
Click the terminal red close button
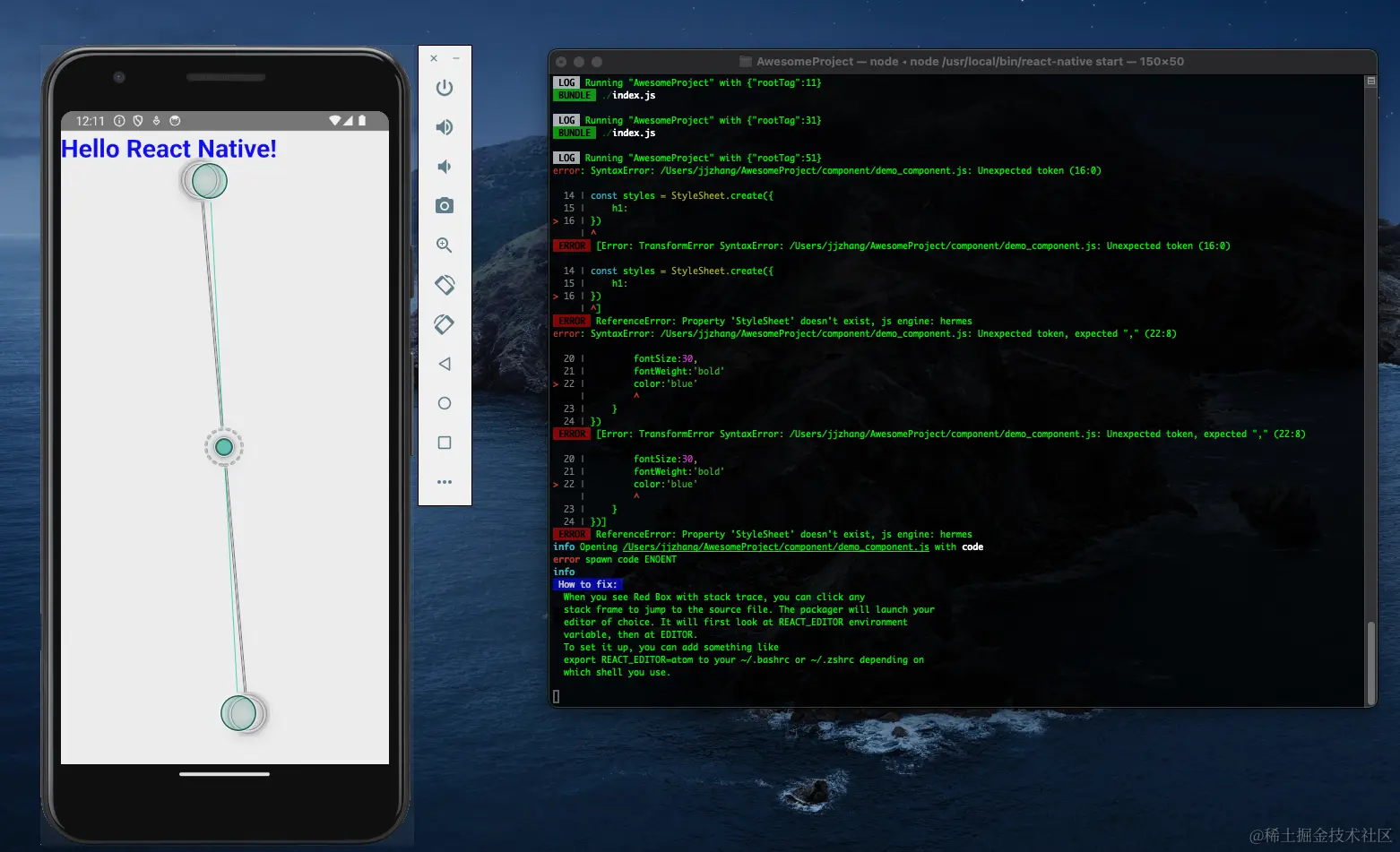[561, 62]
